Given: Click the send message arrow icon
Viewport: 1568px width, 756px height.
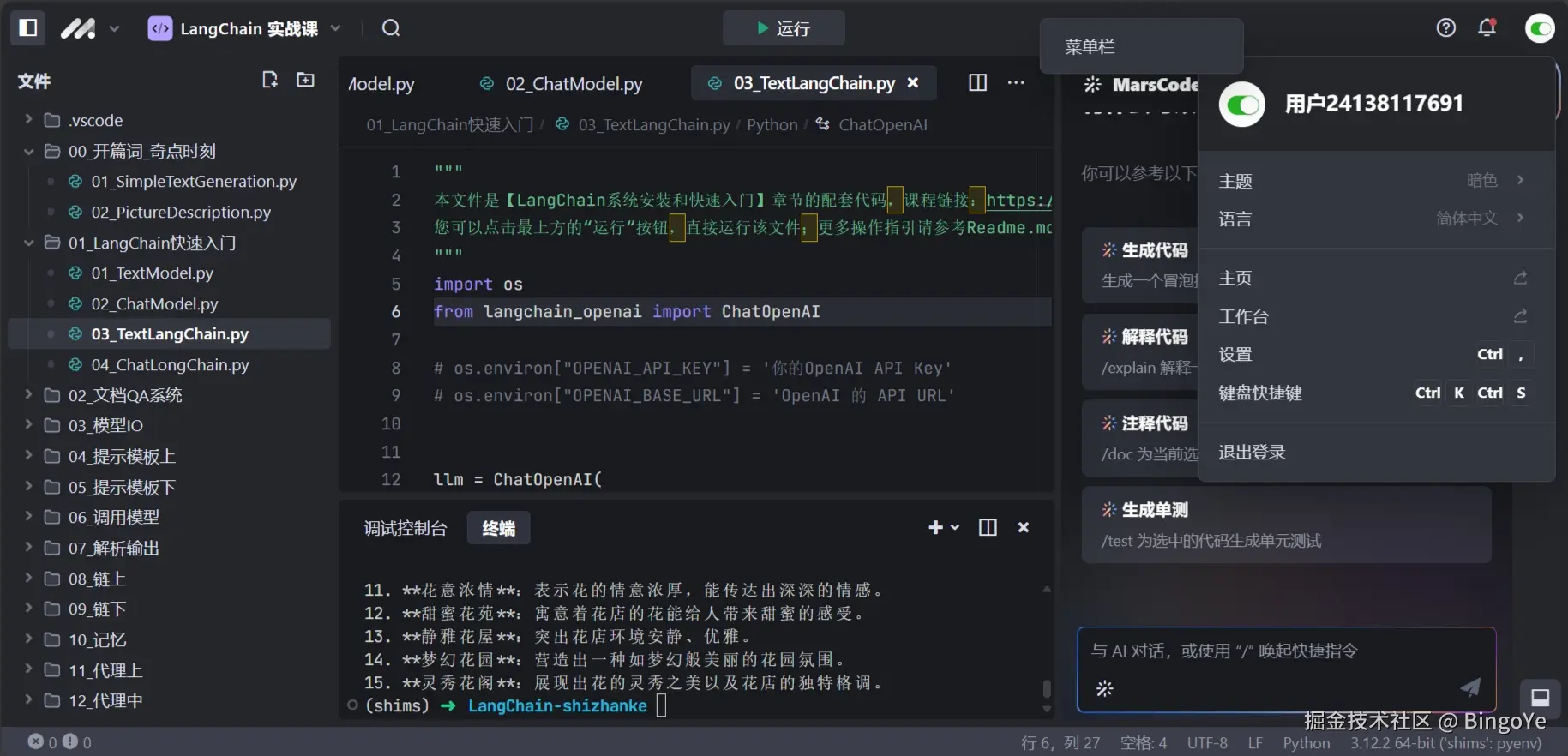Looking at the screenshot, I should (x=1470, y=687).
